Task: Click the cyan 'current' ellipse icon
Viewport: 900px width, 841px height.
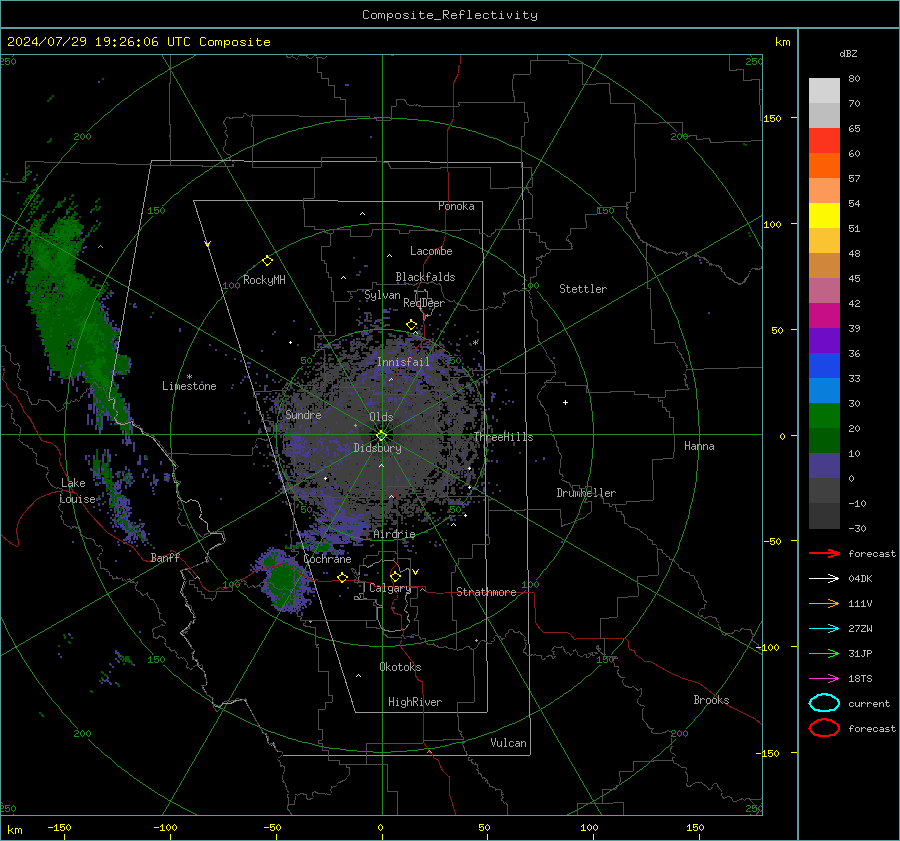Action: pyautogui.click(x=824, y=703)
